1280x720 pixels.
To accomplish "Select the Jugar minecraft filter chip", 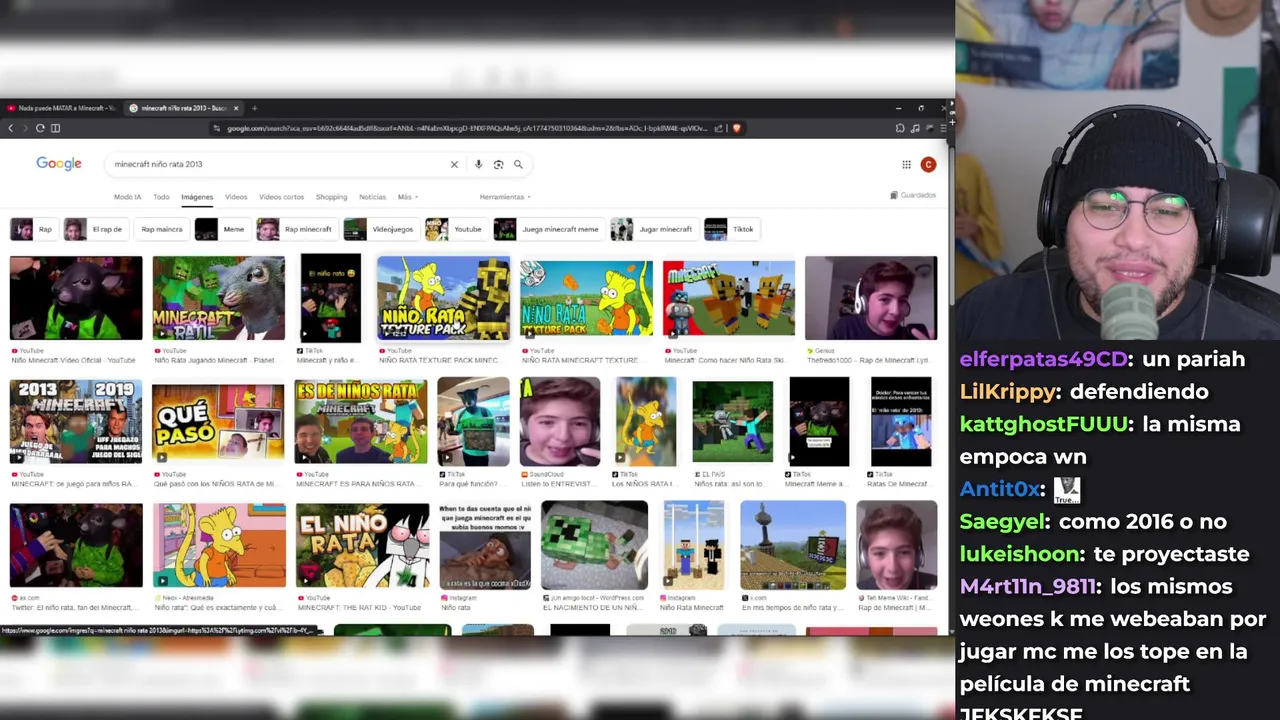I will coord(654,229).
